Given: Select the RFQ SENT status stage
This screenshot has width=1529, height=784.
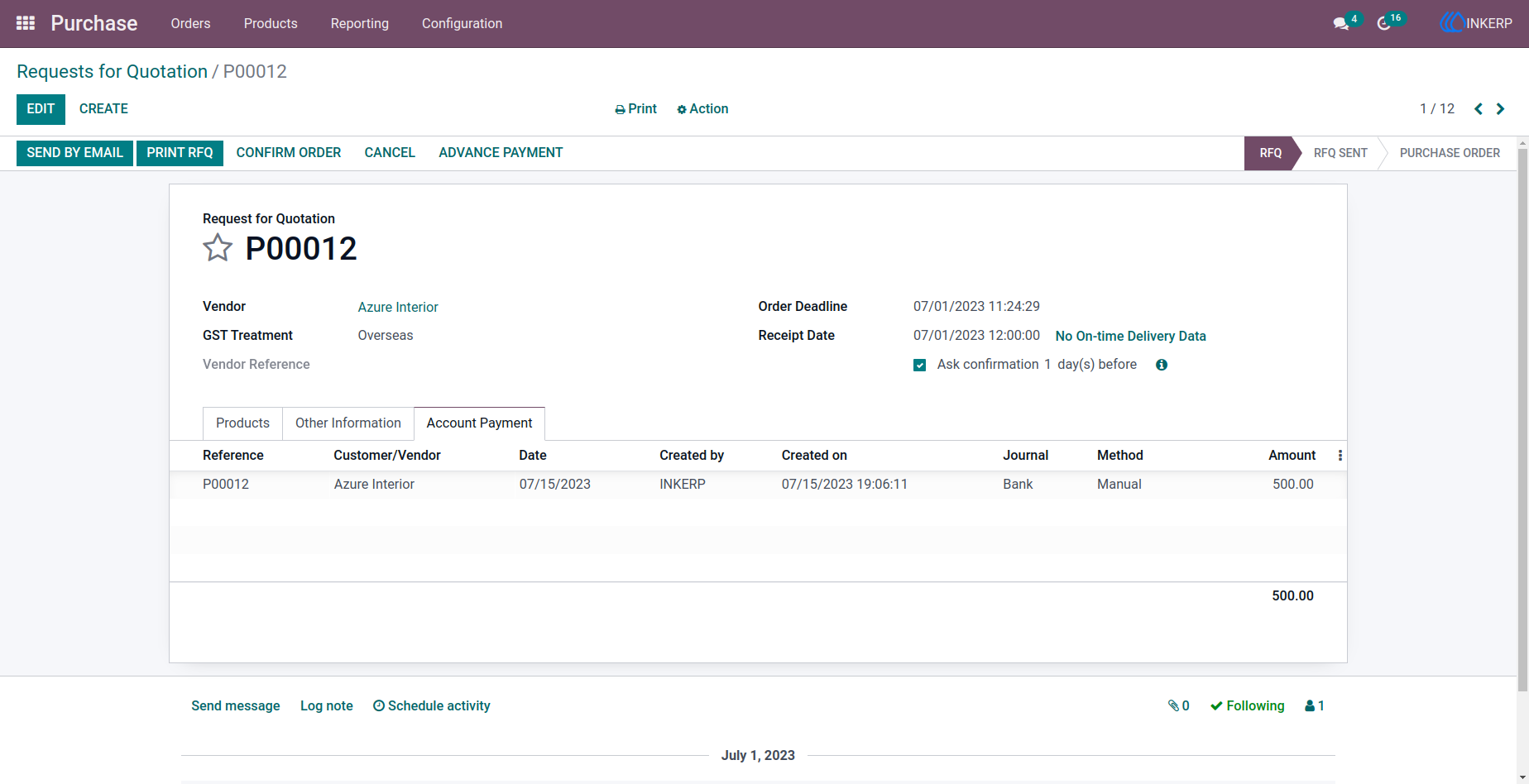Looking at the screenshot, I should [x=1340, y=154].
